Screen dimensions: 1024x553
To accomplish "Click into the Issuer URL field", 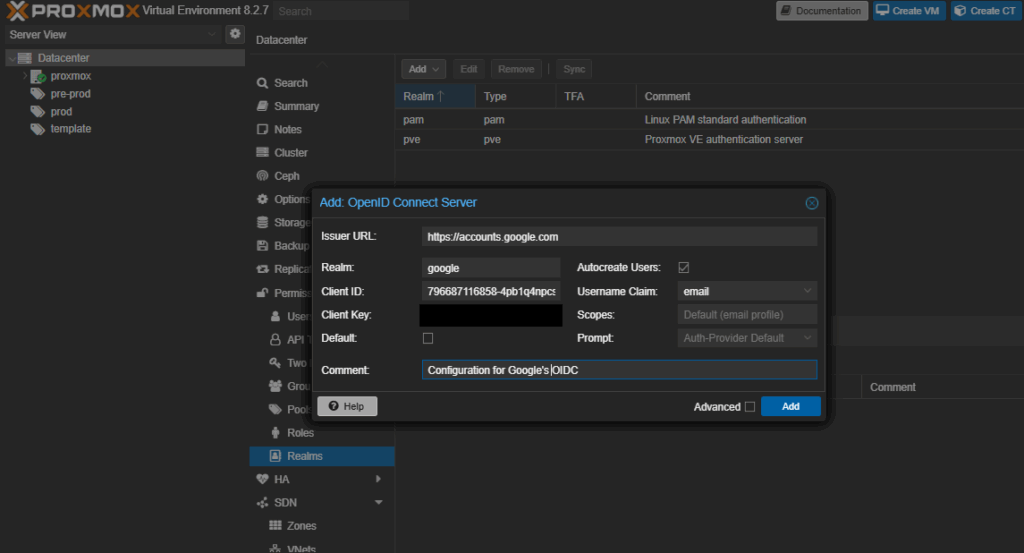I will [x=619, y=237].
